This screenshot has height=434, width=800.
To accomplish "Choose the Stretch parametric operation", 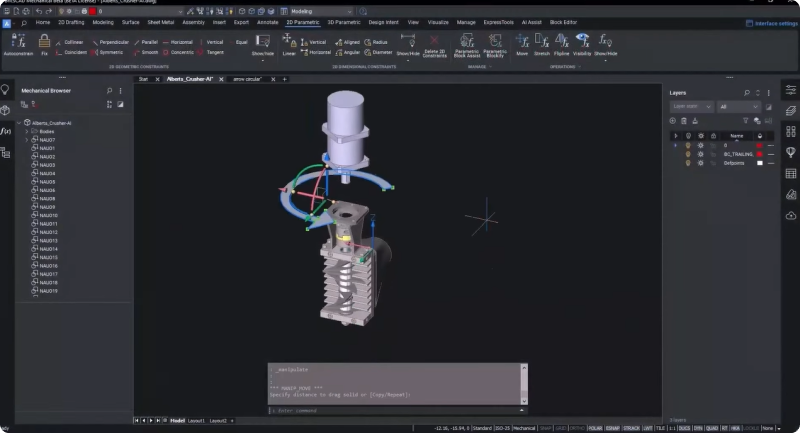I will coord(542,44).
